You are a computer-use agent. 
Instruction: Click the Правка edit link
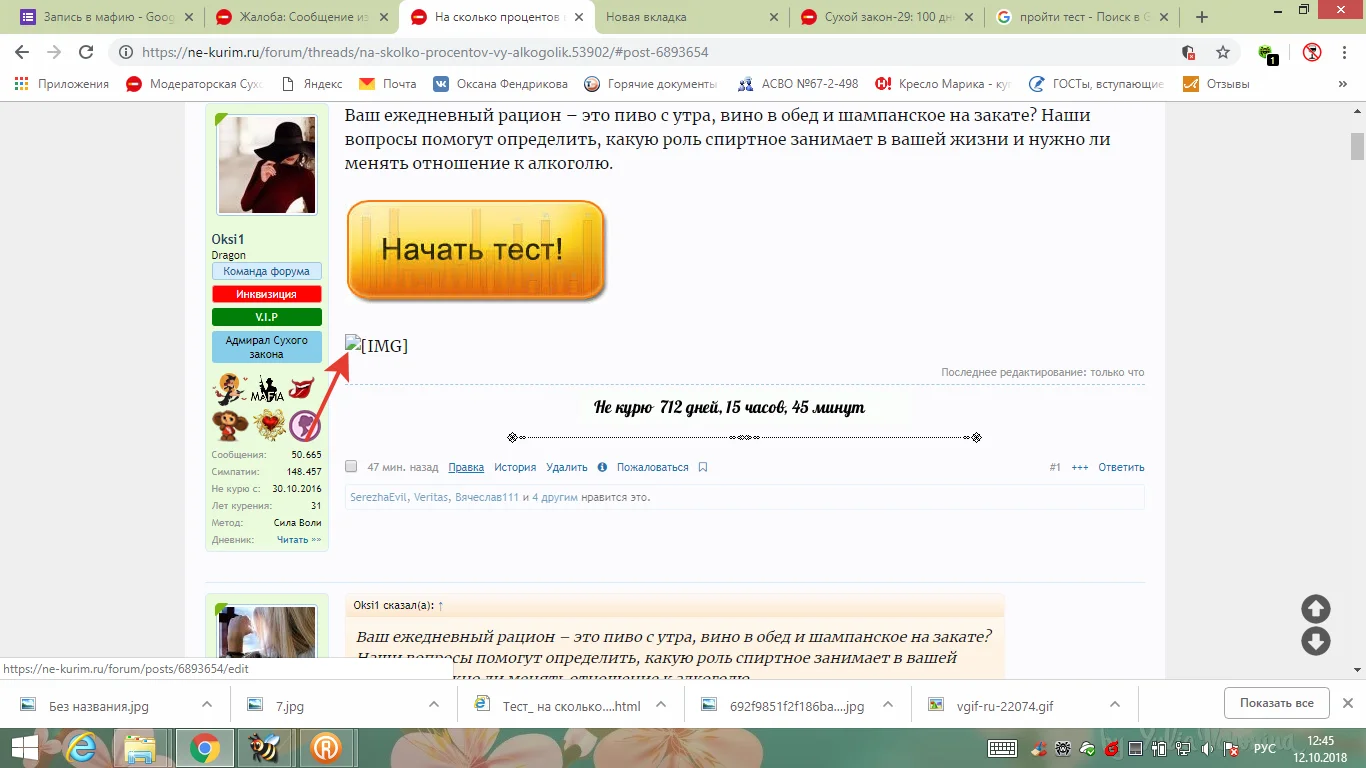(x=466, y=467)
